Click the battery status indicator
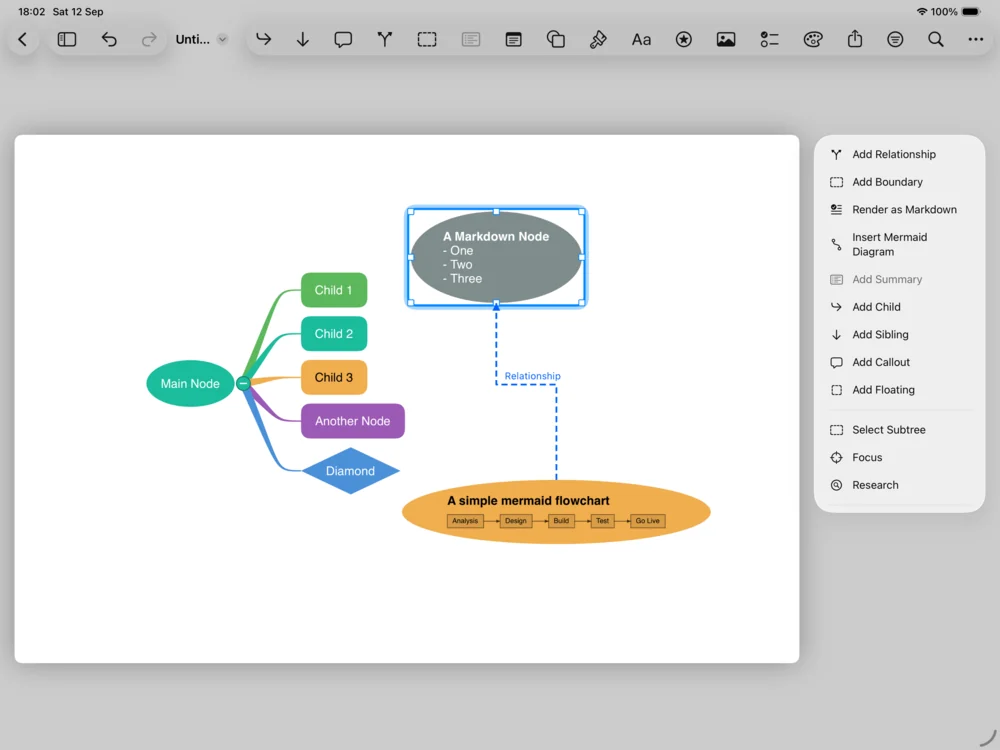The image size is (1000, 750). tap(971, 11)
